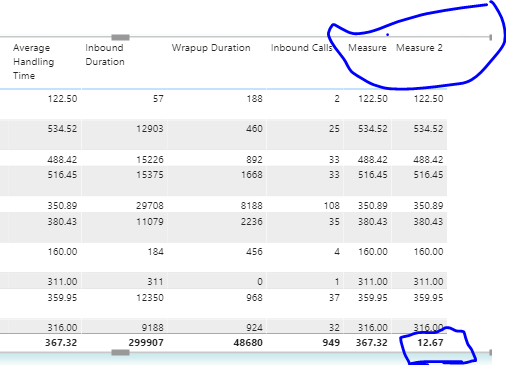Click Inbound Duration cell 15375
The image size is (506, 365).
click(x=150, y=175)
